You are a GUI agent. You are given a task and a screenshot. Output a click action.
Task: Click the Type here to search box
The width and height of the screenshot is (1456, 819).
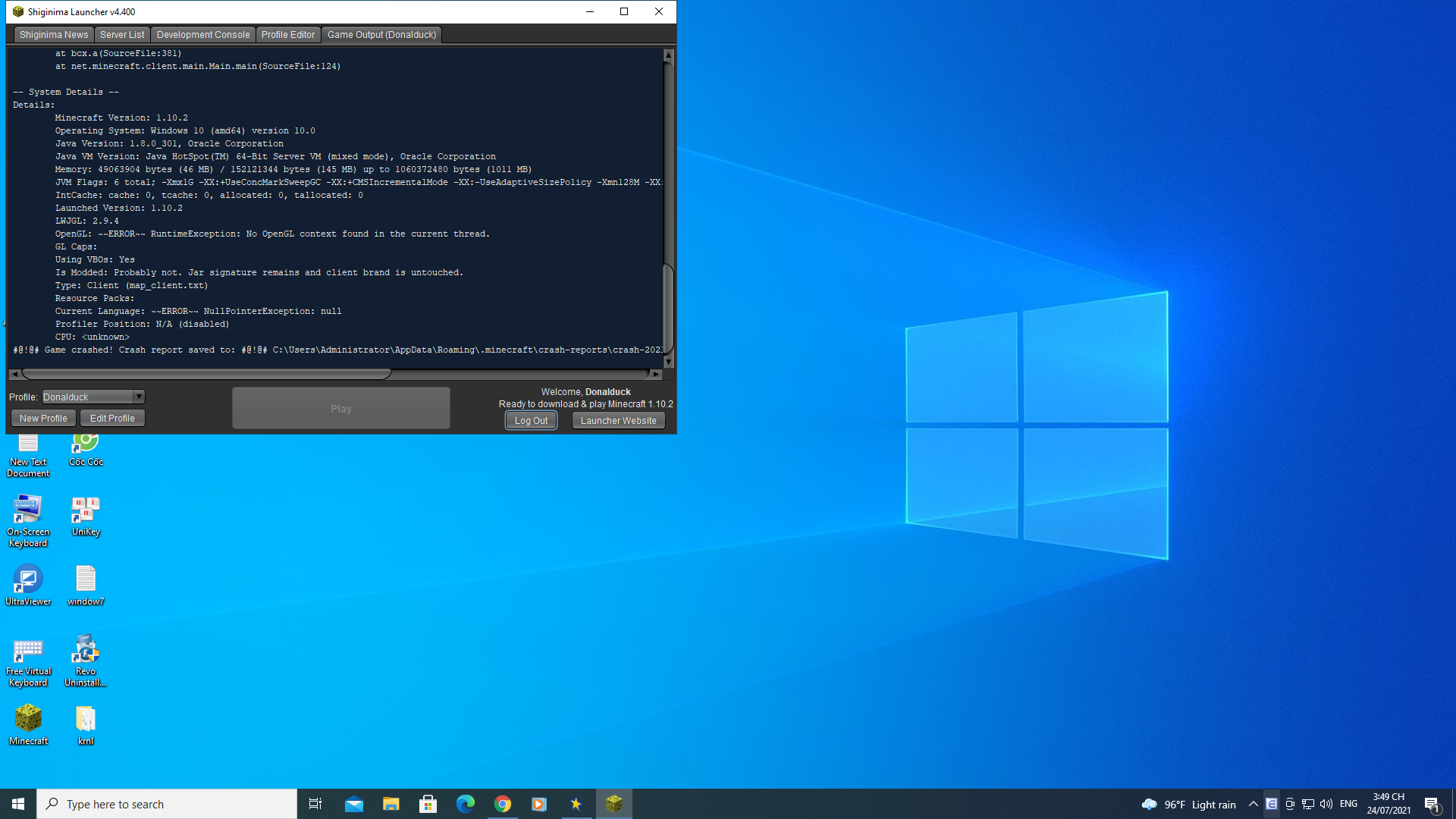[167, 804]
